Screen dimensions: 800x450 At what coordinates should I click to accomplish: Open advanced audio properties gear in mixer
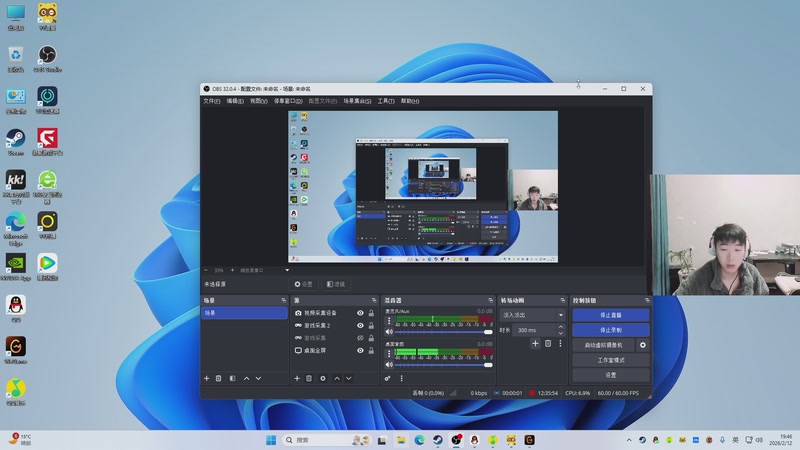[x=388, y=379]
